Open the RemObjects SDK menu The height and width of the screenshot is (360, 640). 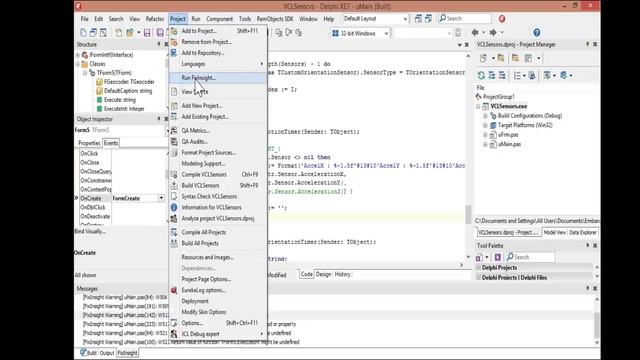pyautogui.click(x=275, y=19)
